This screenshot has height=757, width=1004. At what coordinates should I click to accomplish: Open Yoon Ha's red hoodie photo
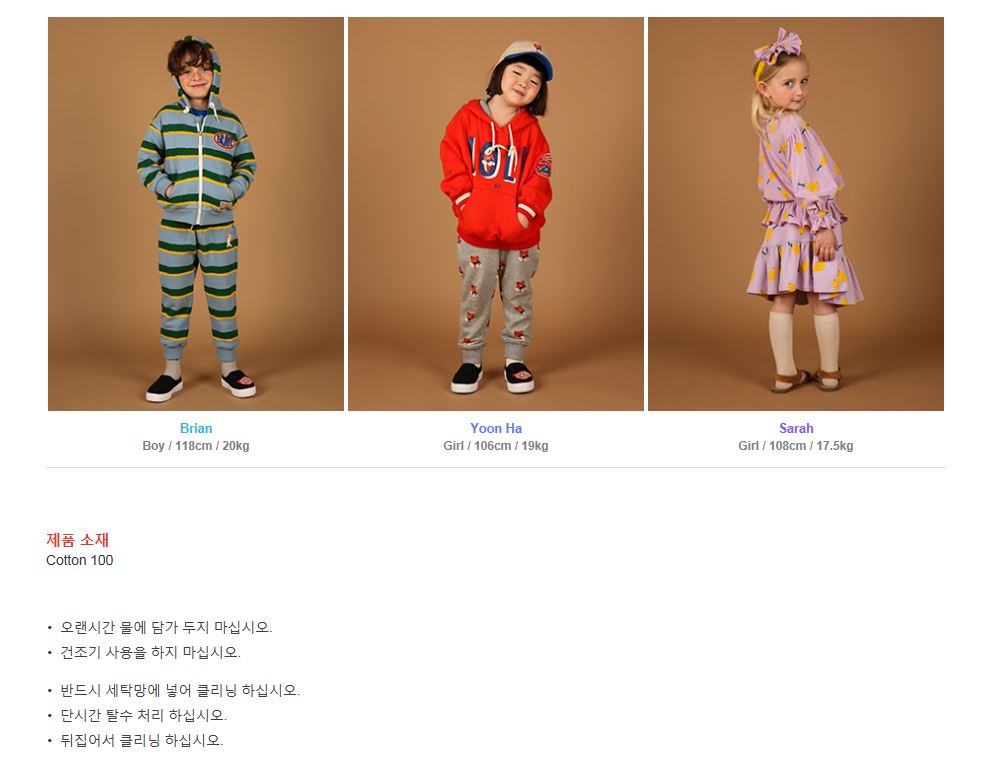[x=496, y=214]
